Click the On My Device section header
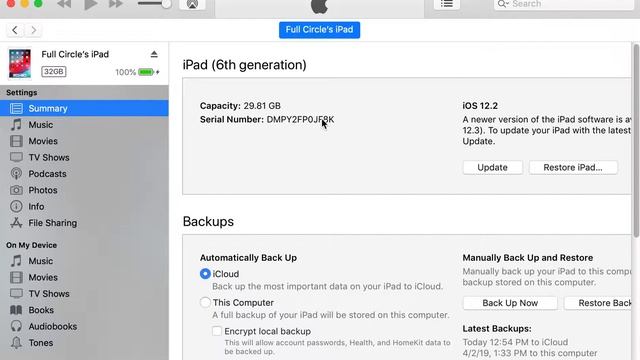Image resolution: width=640 pixels, height=360 pixels. 31,245
